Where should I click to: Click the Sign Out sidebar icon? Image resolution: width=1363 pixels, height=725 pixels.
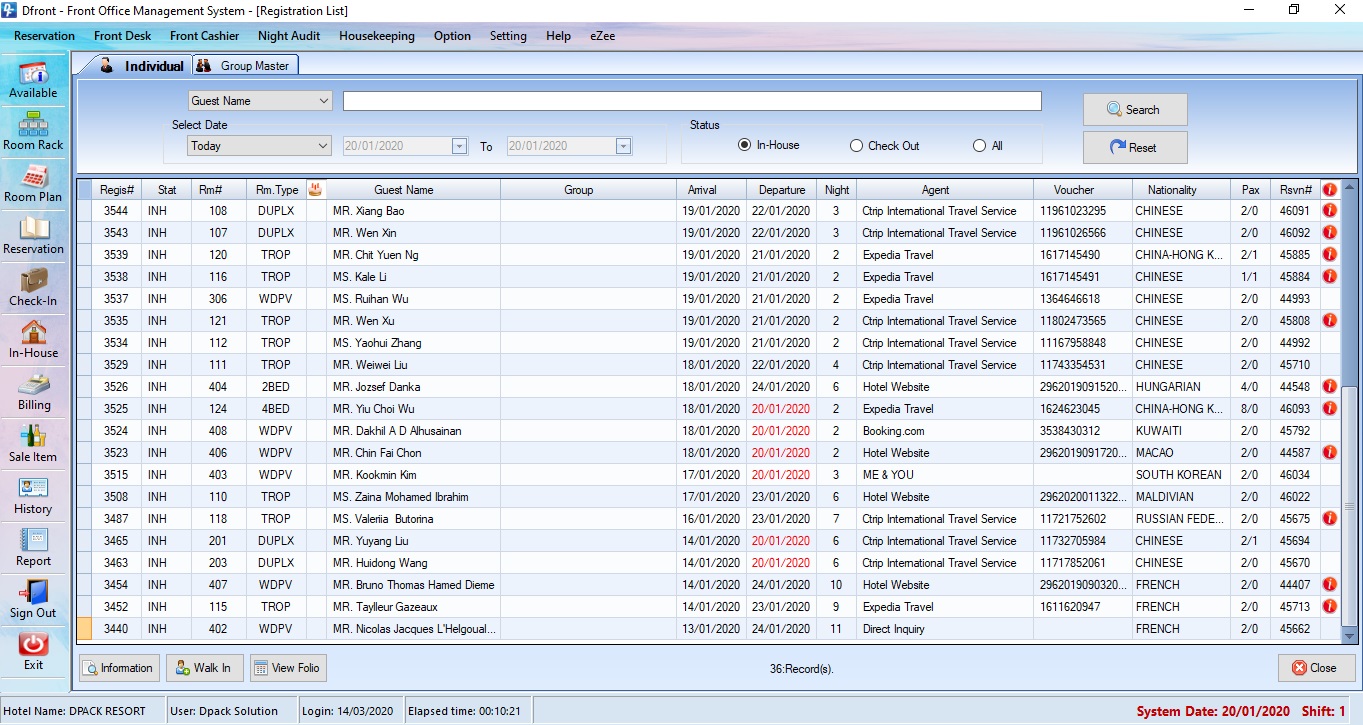coord(34,599)
